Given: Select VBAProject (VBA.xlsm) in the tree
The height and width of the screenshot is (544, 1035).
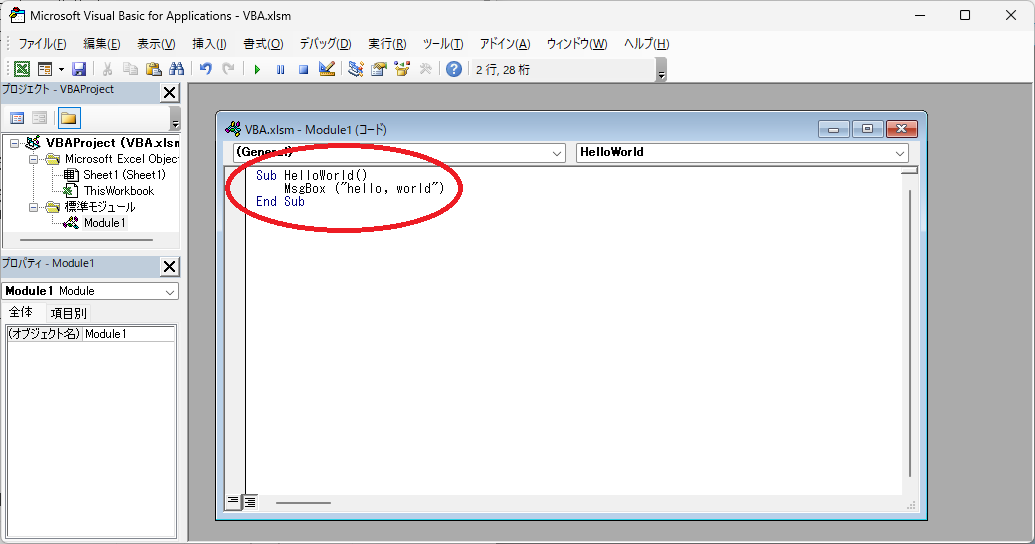Looking at the screenshot, I should click(112, 143).
